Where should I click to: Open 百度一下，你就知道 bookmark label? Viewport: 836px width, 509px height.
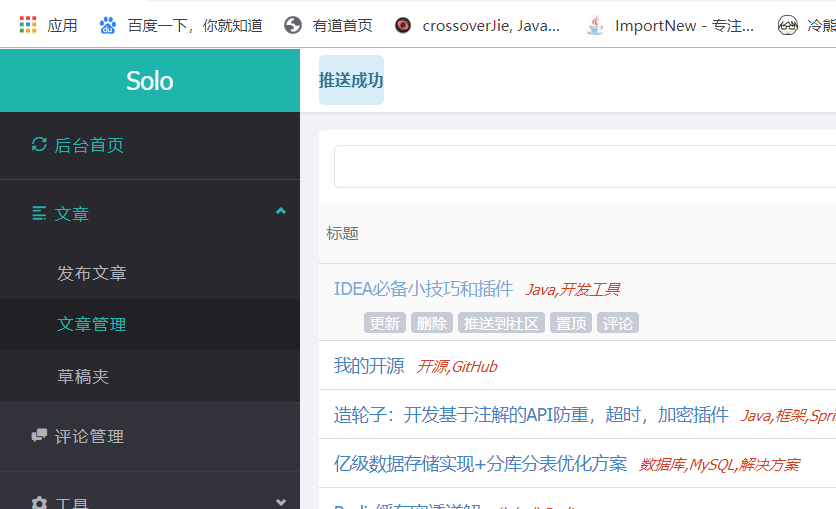click(x=195, y=26)
